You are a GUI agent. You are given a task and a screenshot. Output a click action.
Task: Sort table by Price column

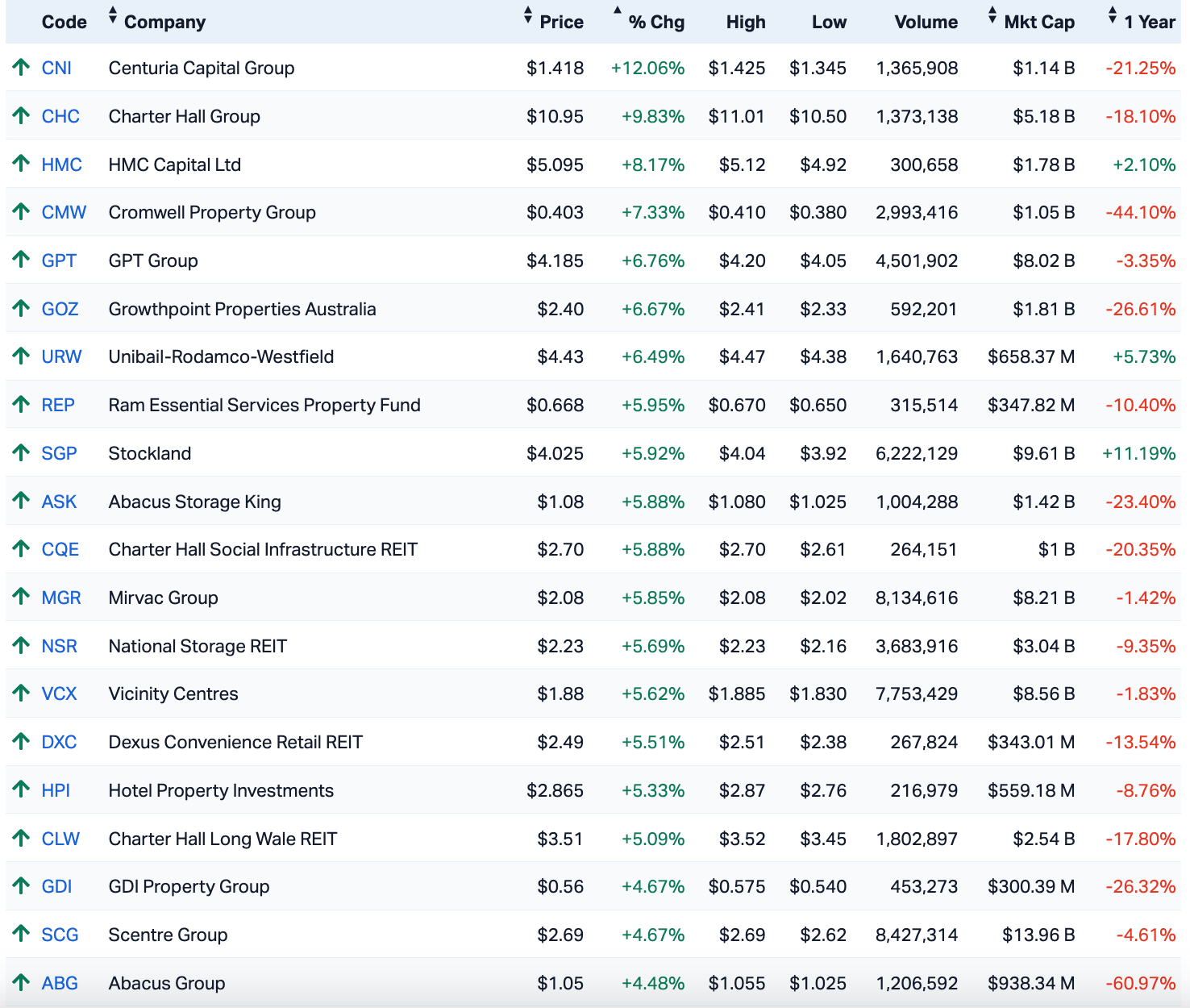pyautogui.click(x=553, y=22)
